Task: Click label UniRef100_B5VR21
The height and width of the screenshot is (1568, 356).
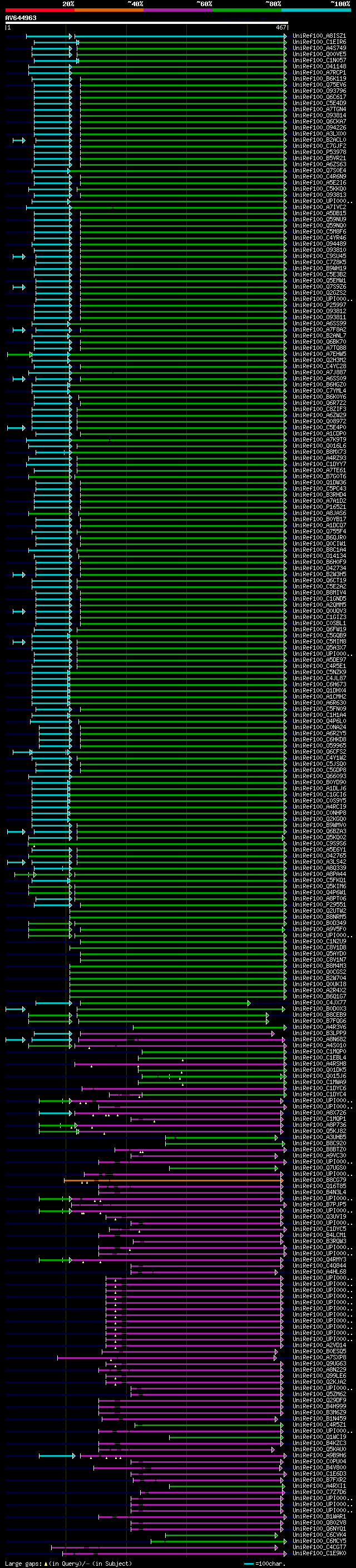Action: coord(319,159)
